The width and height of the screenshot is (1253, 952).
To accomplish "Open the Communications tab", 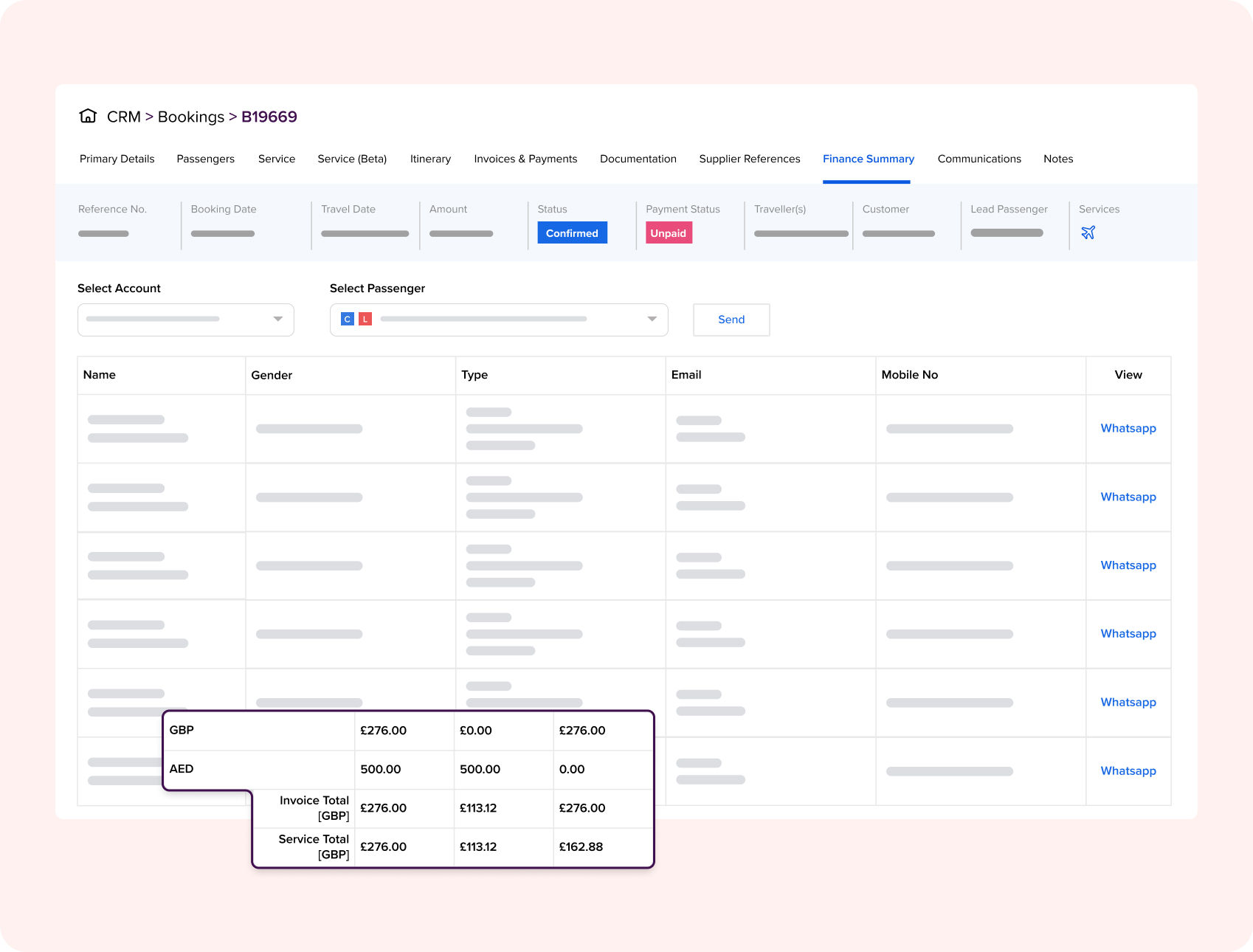I will (979, 159).
